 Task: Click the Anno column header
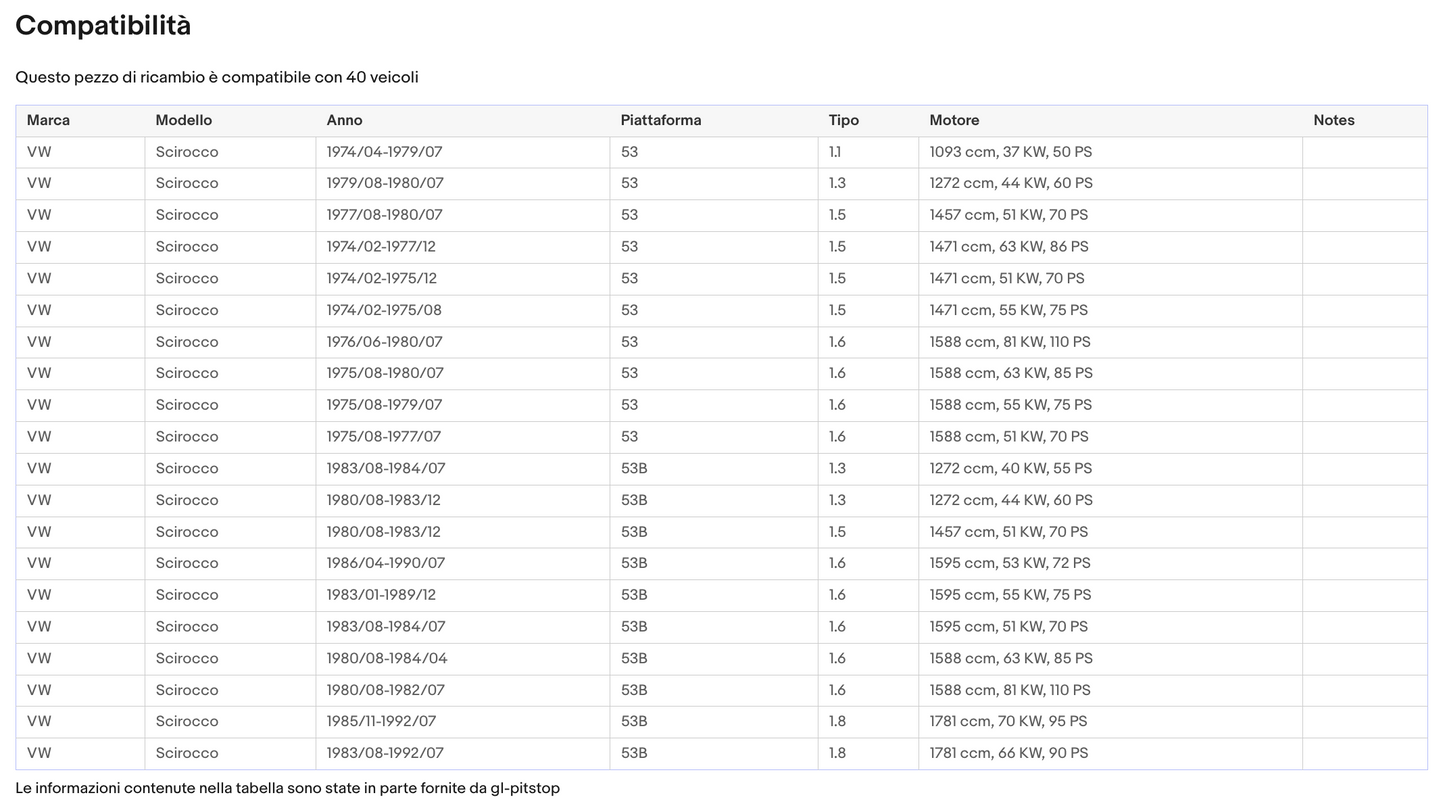tap(344, 120)
